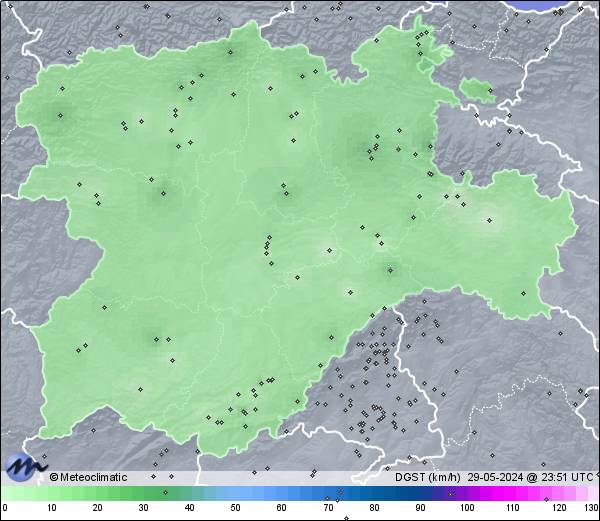Viewport: 600px width, 521px height.
Task: Select the light green swatch at 10 km/h
Action: point(50,493)
